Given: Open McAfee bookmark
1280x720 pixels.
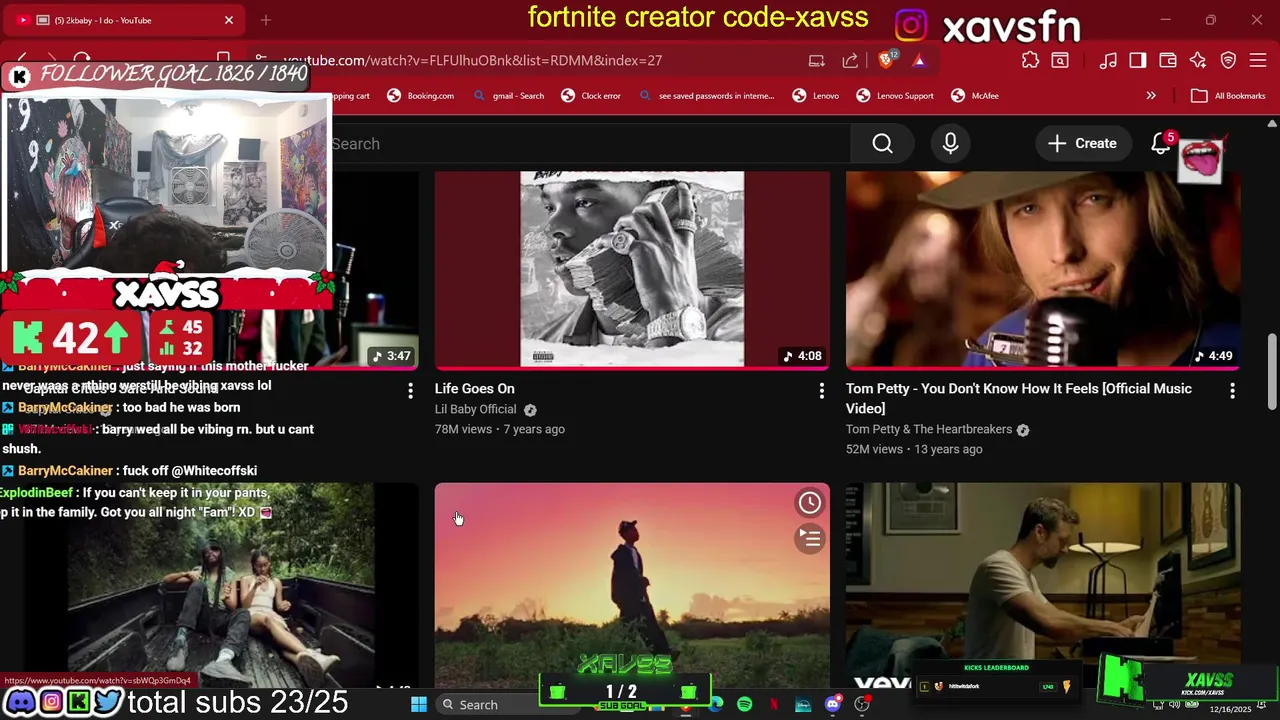Looking at the screenshot, I should (x=974, y=96).
